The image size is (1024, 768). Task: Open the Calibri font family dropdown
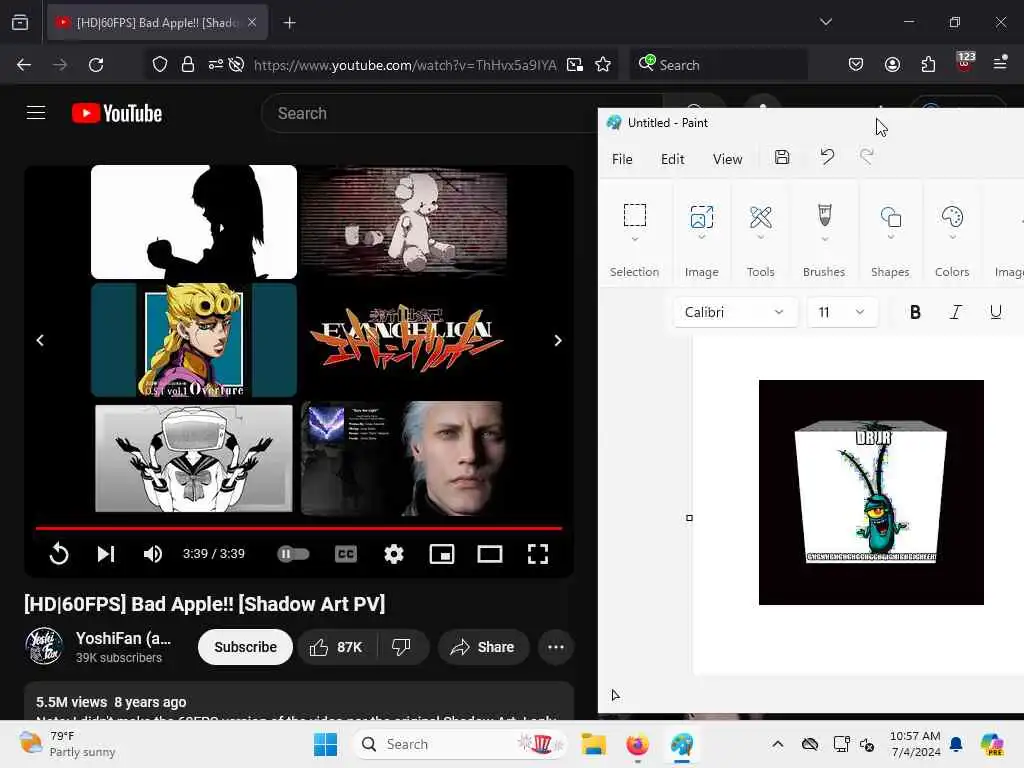pos(735,312)
